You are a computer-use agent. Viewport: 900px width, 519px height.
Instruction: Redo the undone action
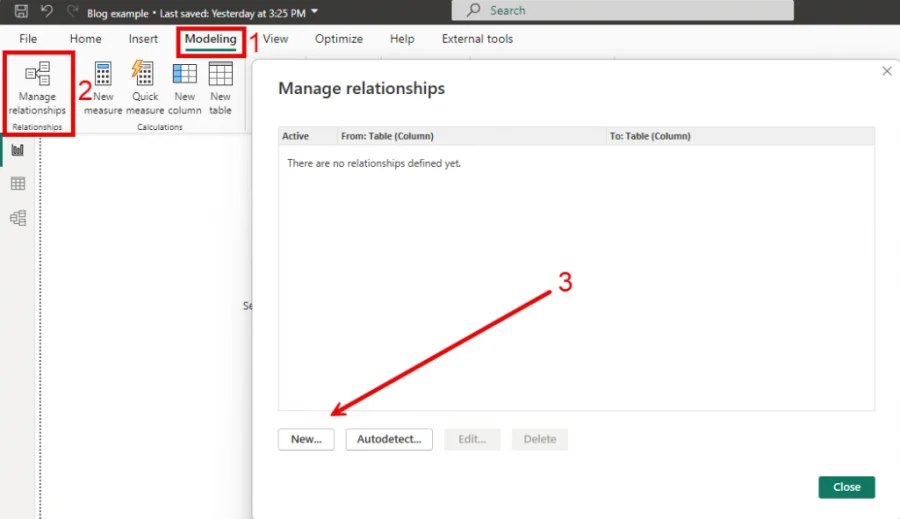coord(72,11)
